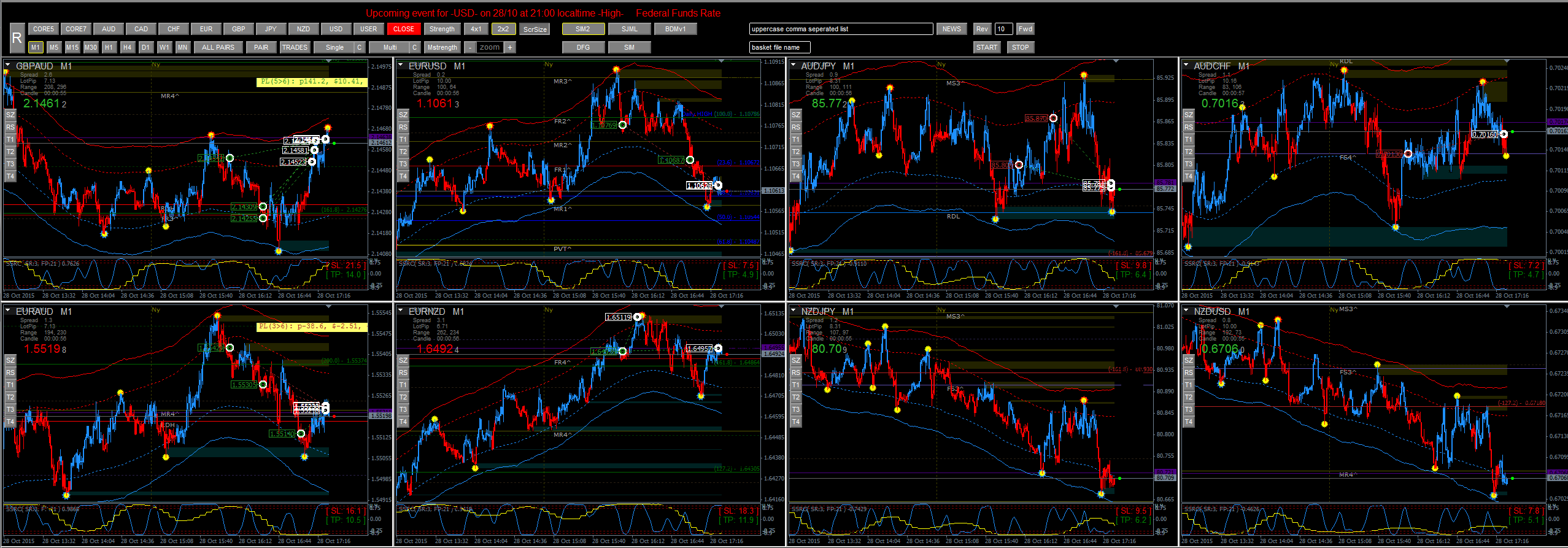Click the zoom in plus button

pyautogui.click(x=510, y=47)
